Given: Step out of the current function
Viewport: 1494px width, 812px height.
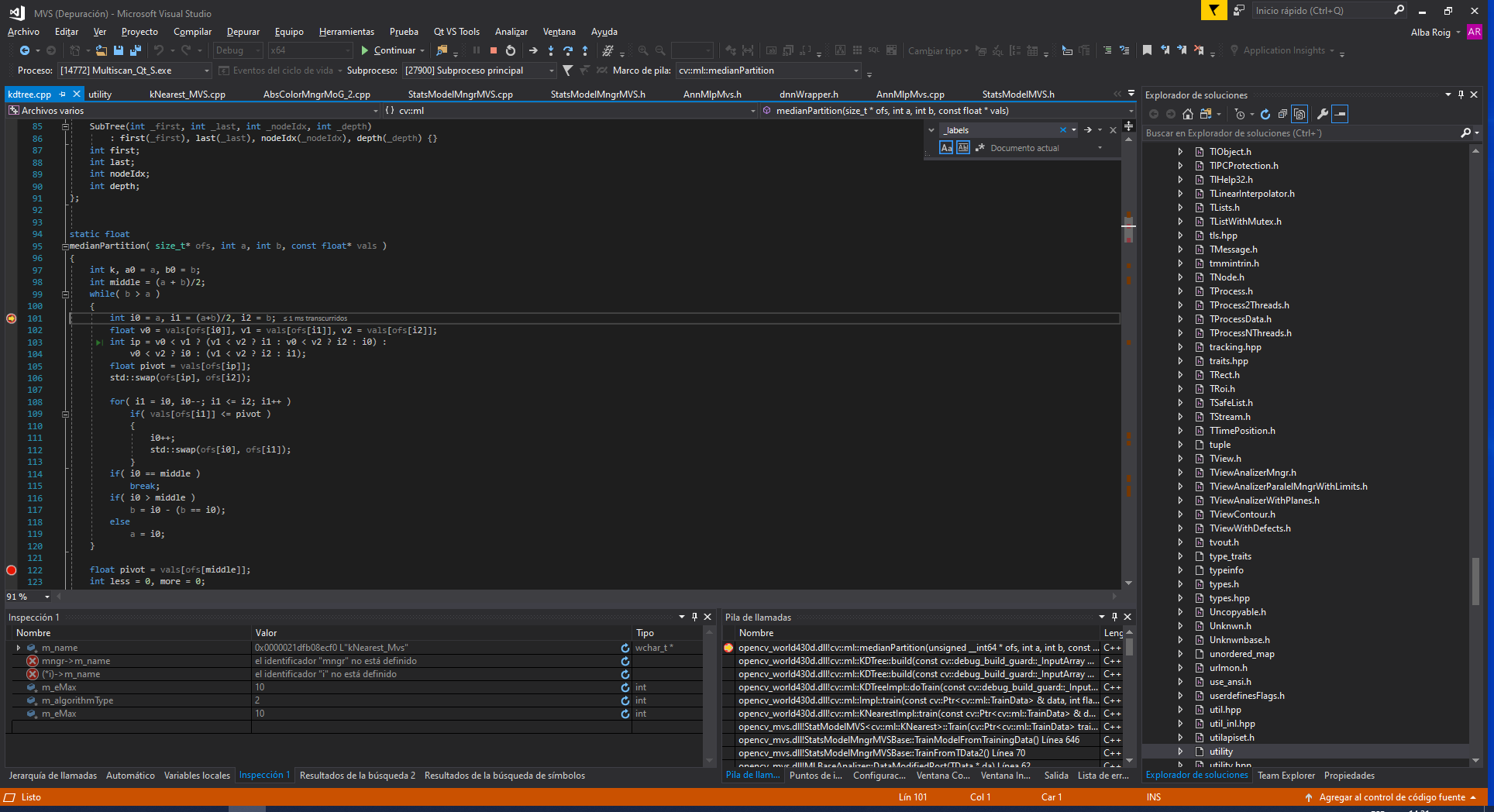Looking at the screenshot, I should (x=586, y=50).
